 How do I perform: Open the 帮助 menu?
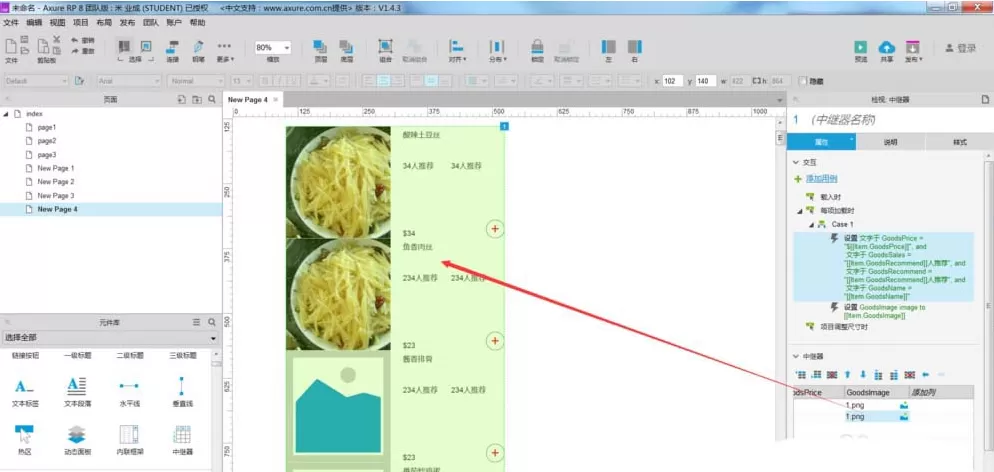[197, 22]
